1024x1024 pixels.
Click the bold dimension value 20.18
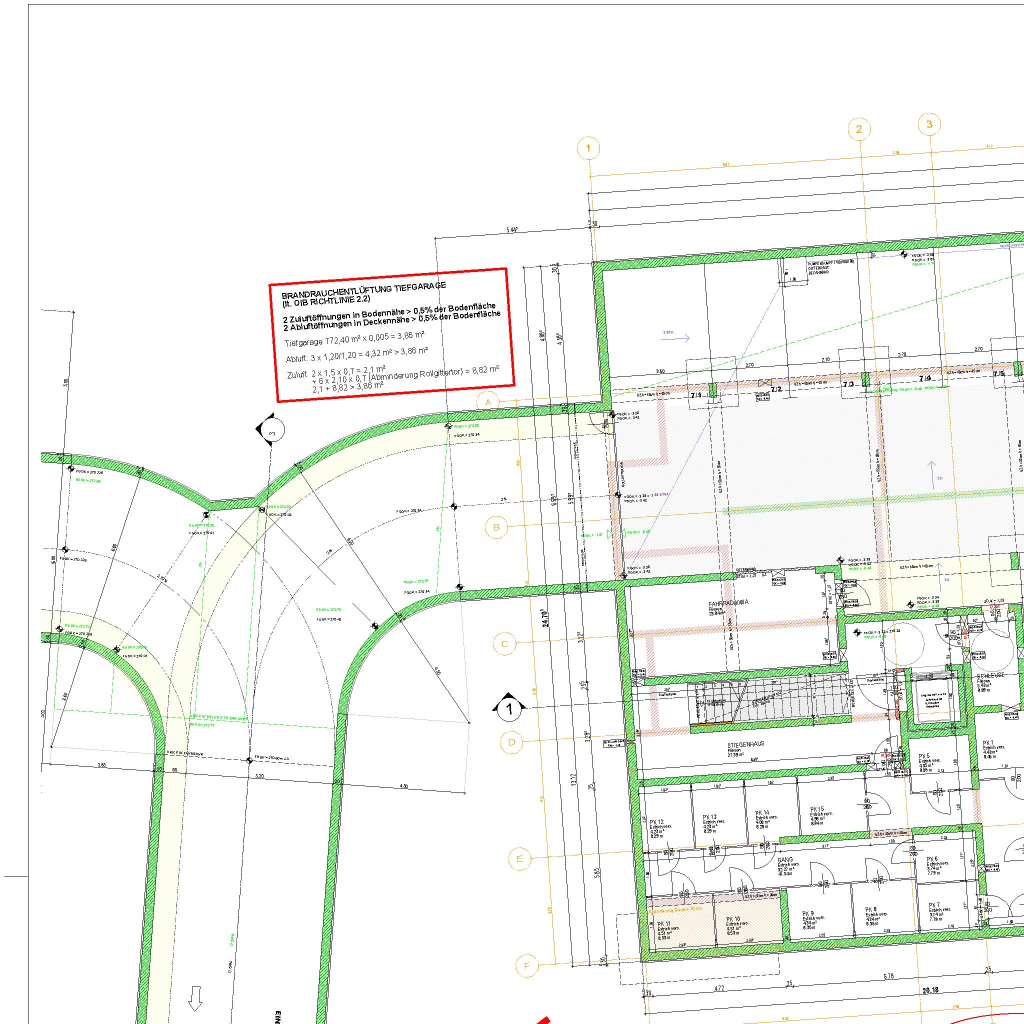point(931,990)
